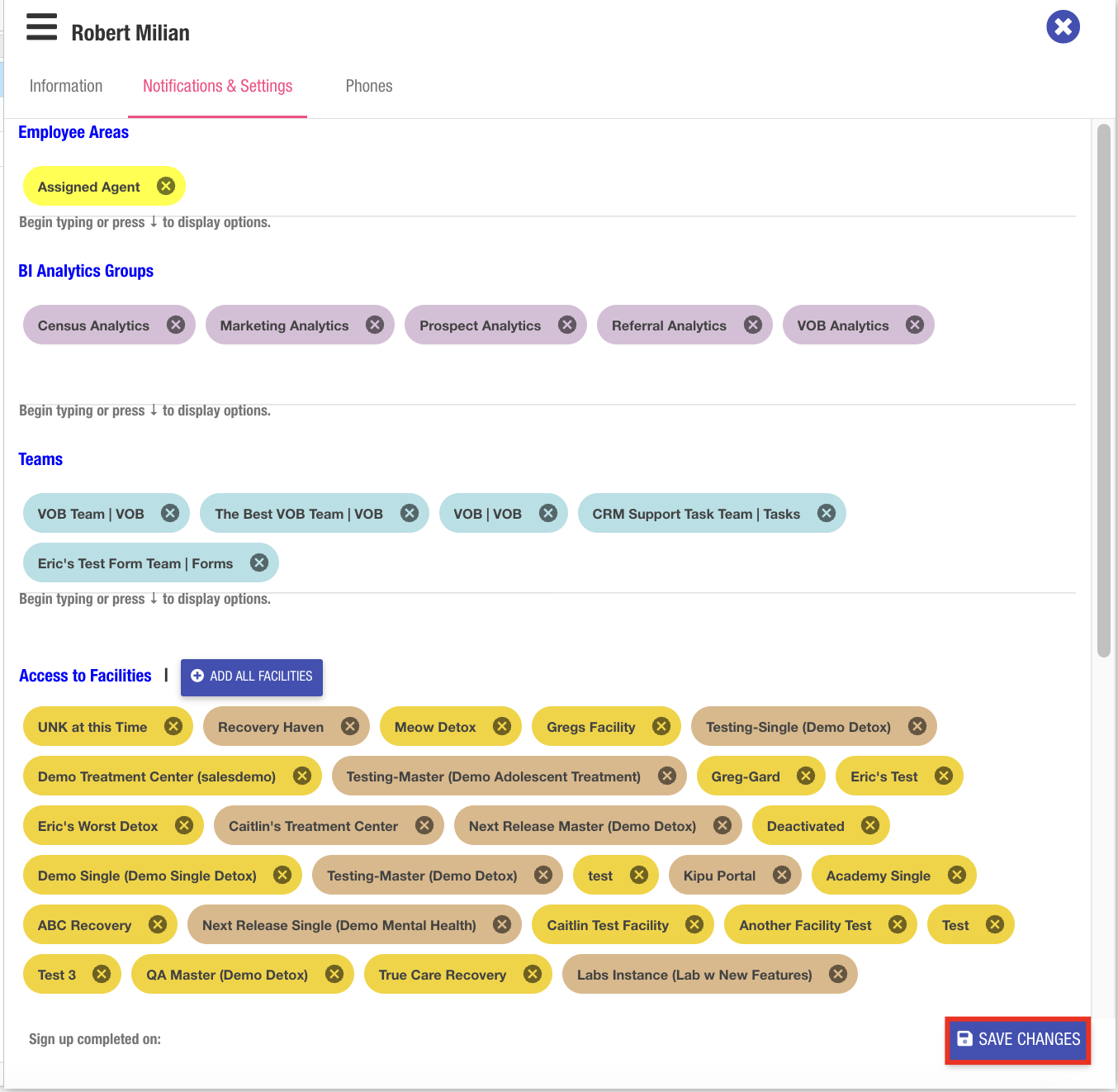Switch to the Information tab

click(66, 86)
